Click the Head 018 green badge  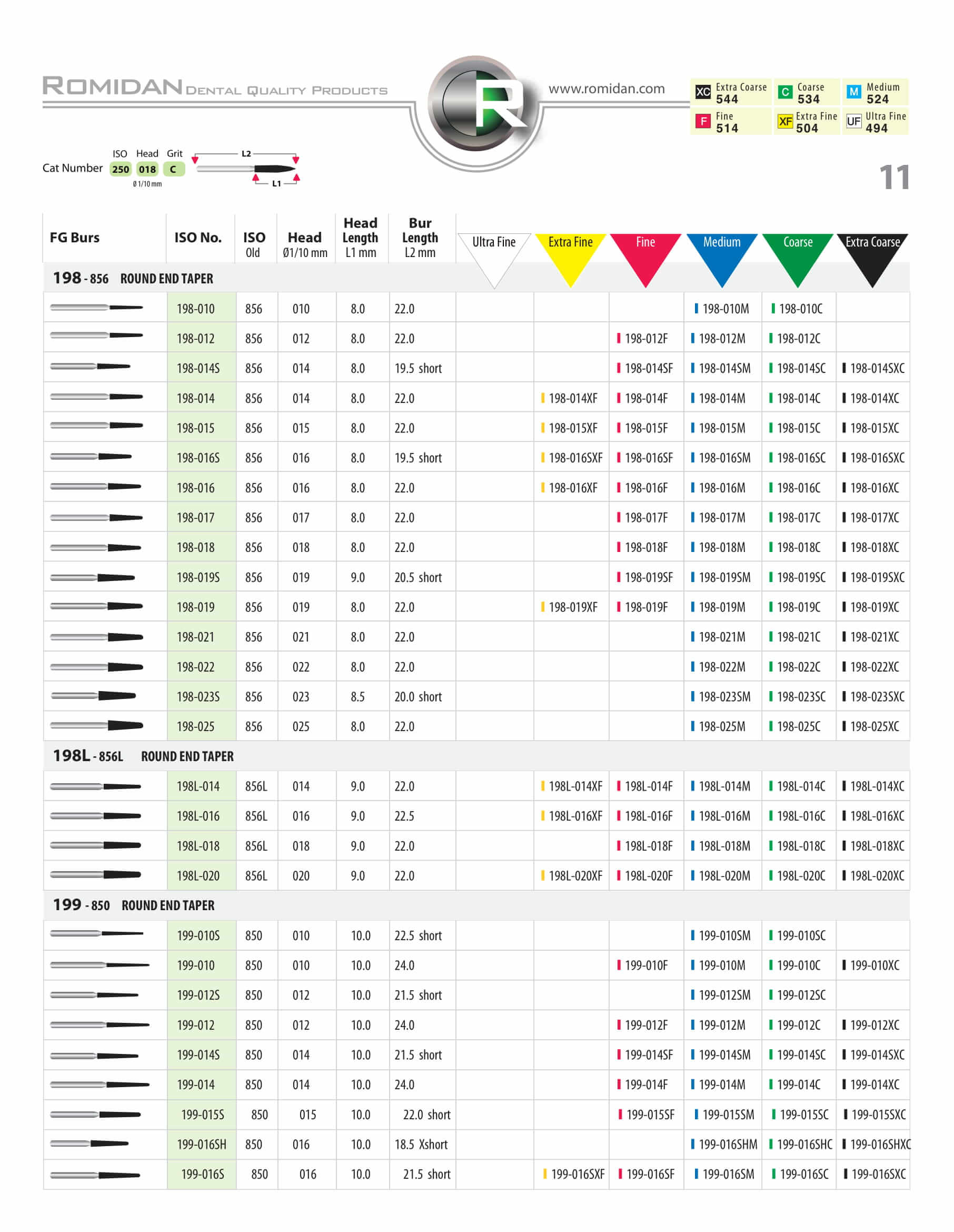147,169
